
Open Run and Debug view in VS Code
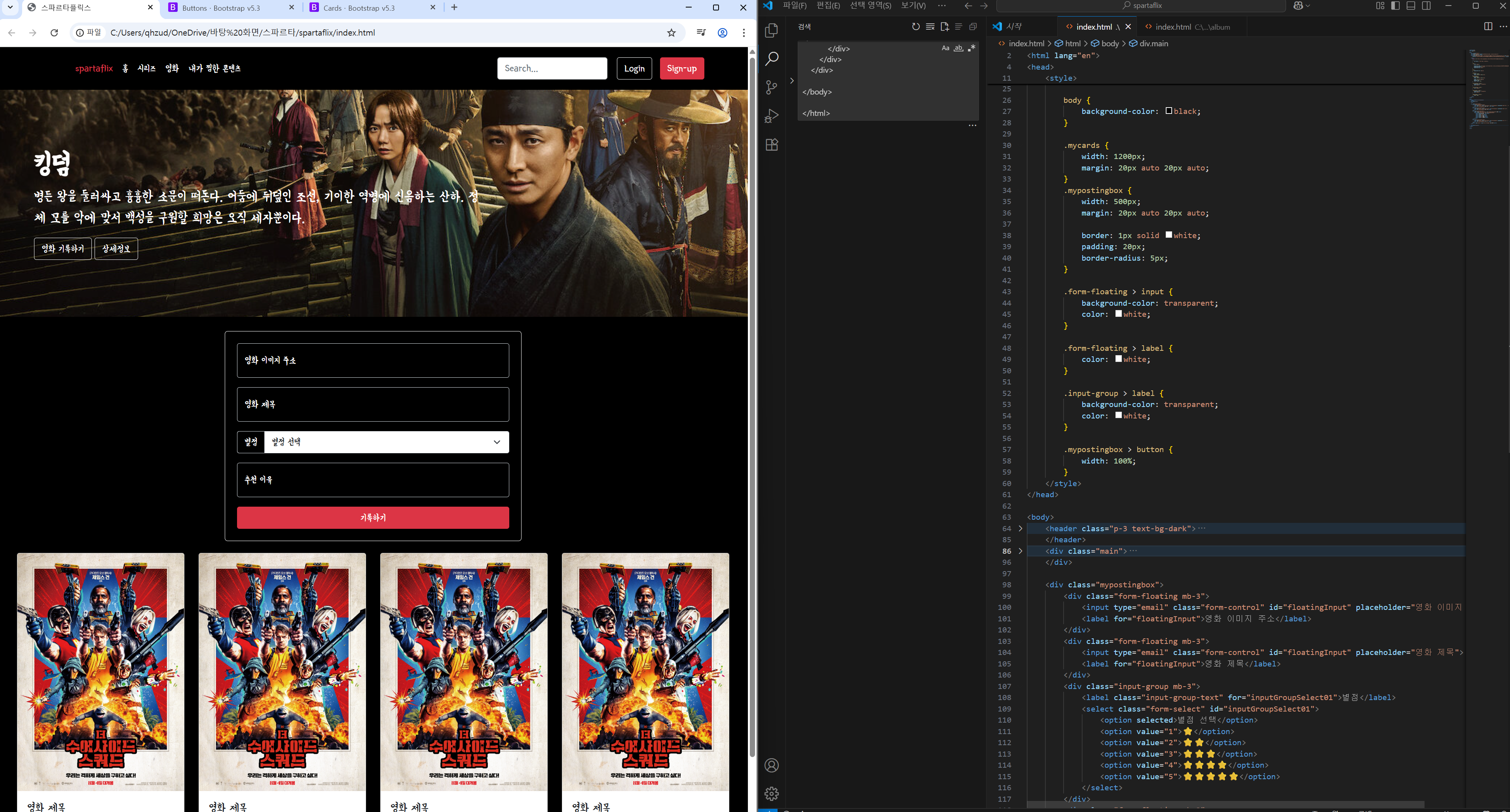click(x=771, y=116)
